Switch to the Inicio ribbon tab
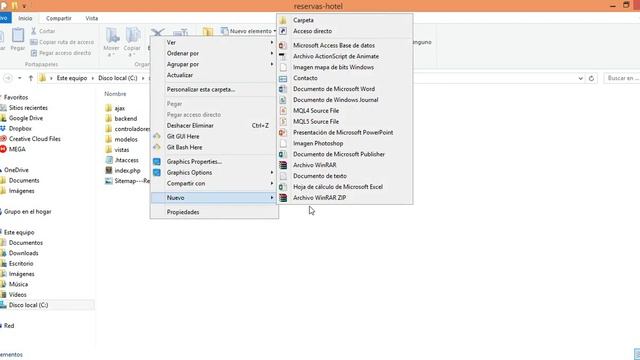Image resolution: width=640 pixels, height=360 pixels. click(x=25, y=18)
